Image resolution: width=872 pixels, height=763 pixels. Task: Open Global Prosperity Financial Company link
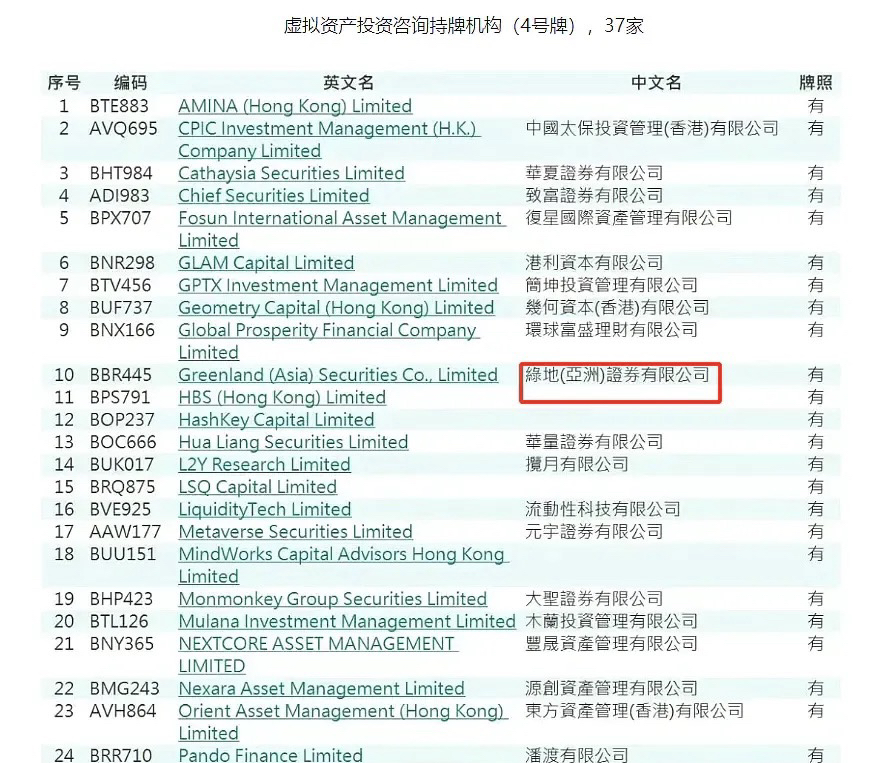(x=328, y=341)
